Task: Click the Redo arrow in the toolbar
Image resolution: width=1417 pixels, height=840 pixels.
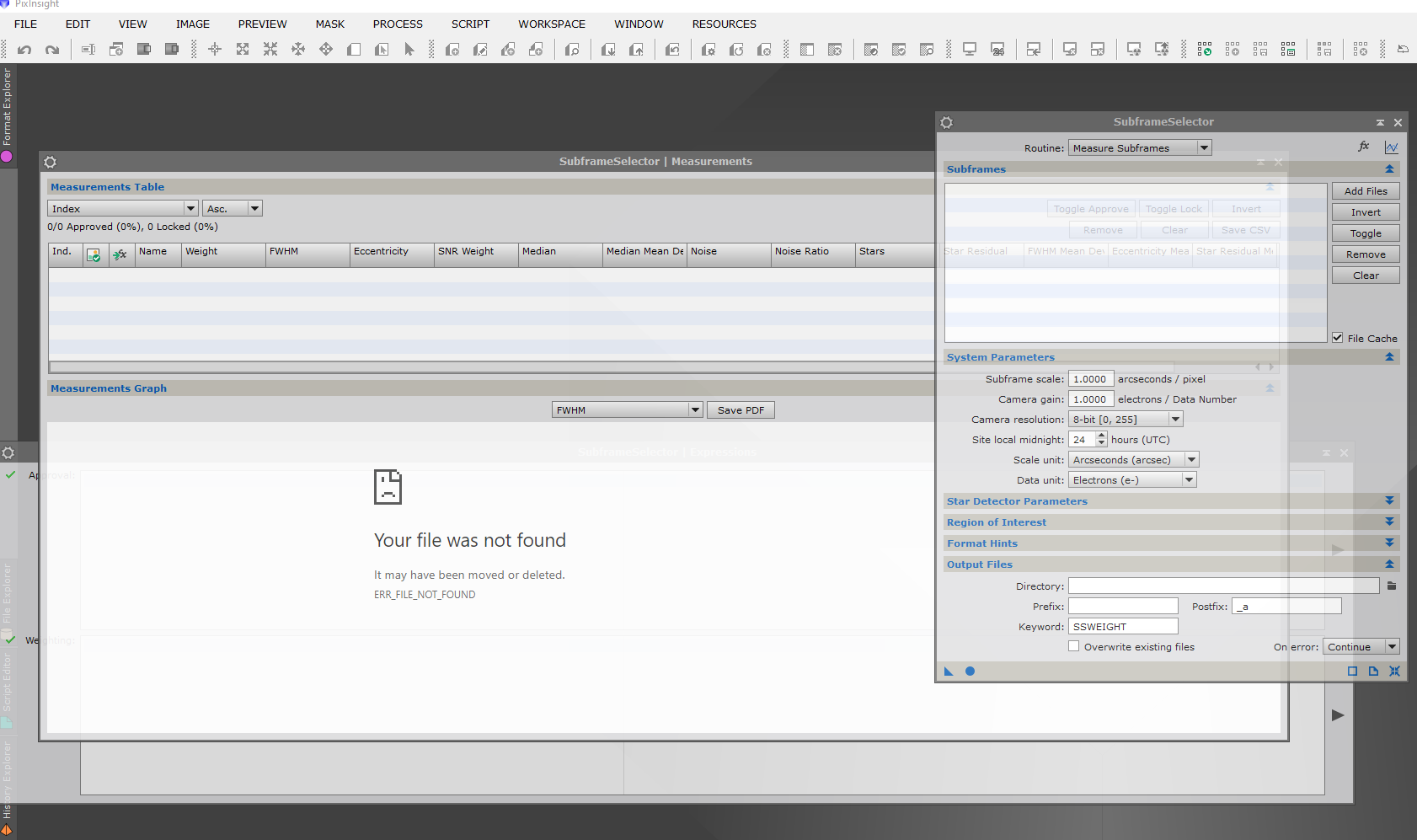Action: [x=52, y=50]
